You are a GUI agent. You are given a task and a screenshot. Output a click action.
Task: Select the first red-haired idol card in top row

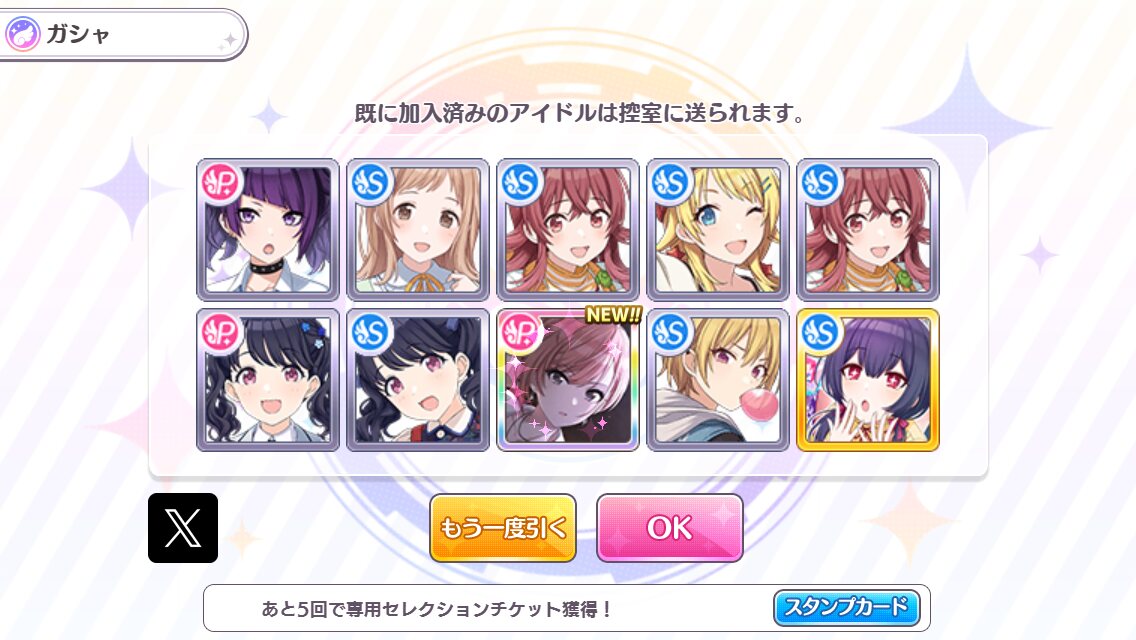pyautogui.click(x=568, y=229)
